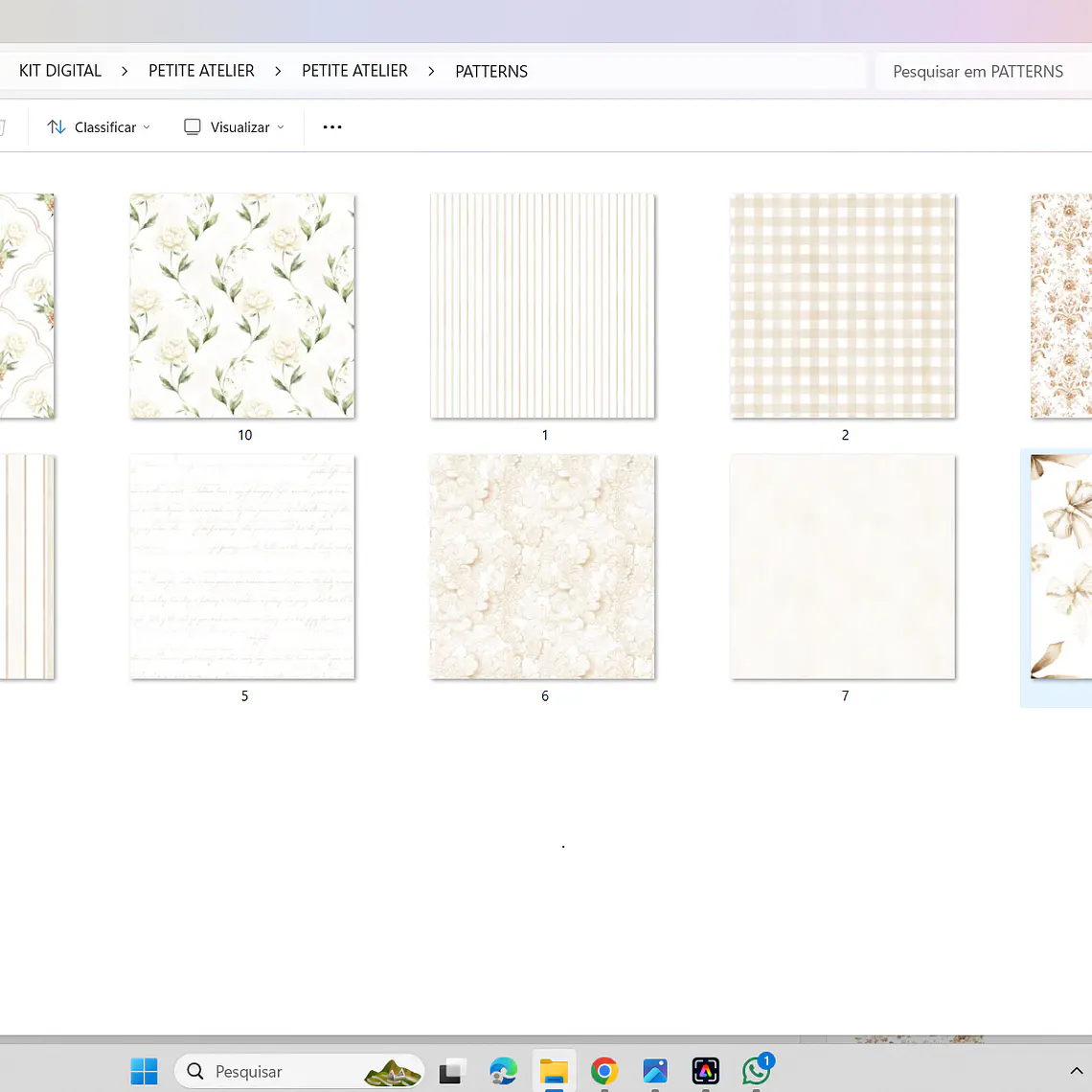Expand the Visualizar view layout chevron
This screenshot has height=1092, width=1092.
(282, 126)
